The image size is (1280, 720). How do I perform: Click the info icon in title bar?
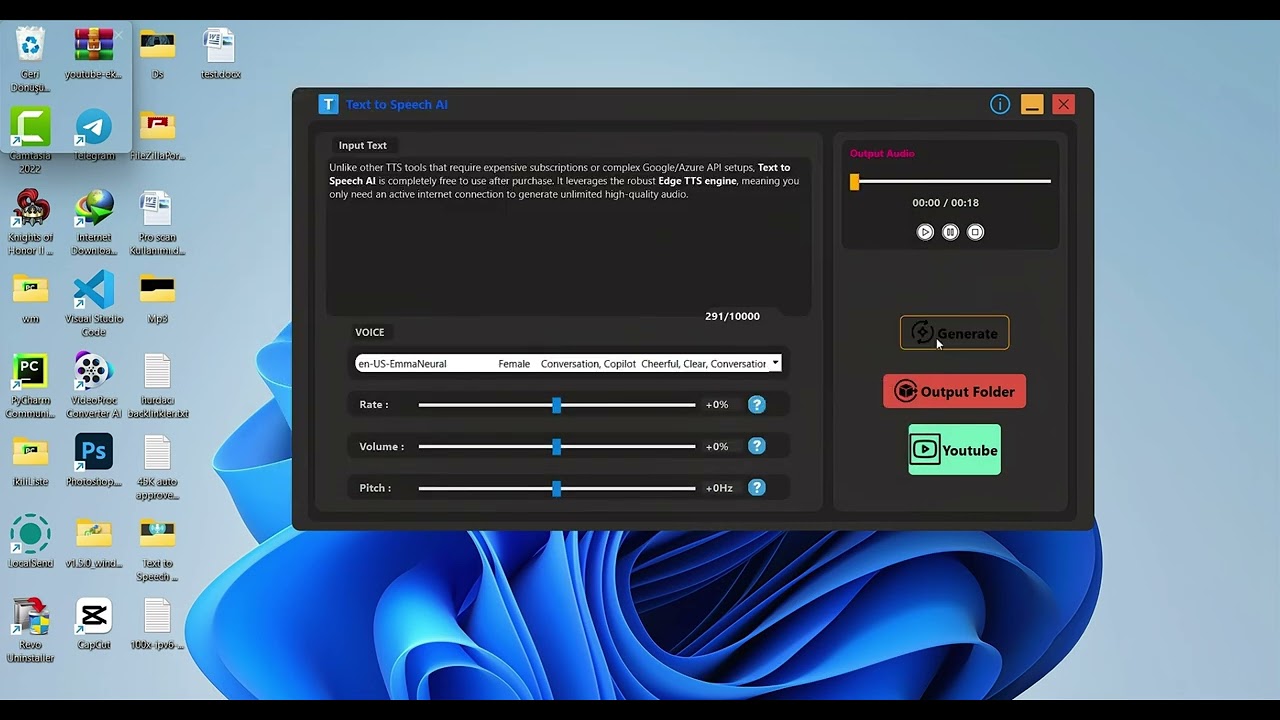pyautogui.click(x=1000, y=104)
